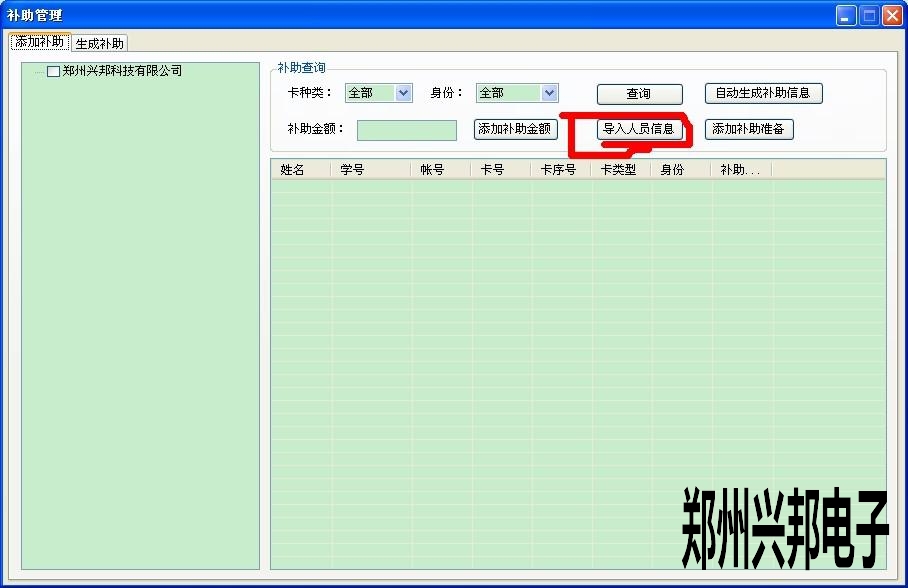Viewport: 908px width, 588px height.
Task: Close the 补助管理 window
Action: [x=892, y=16]
